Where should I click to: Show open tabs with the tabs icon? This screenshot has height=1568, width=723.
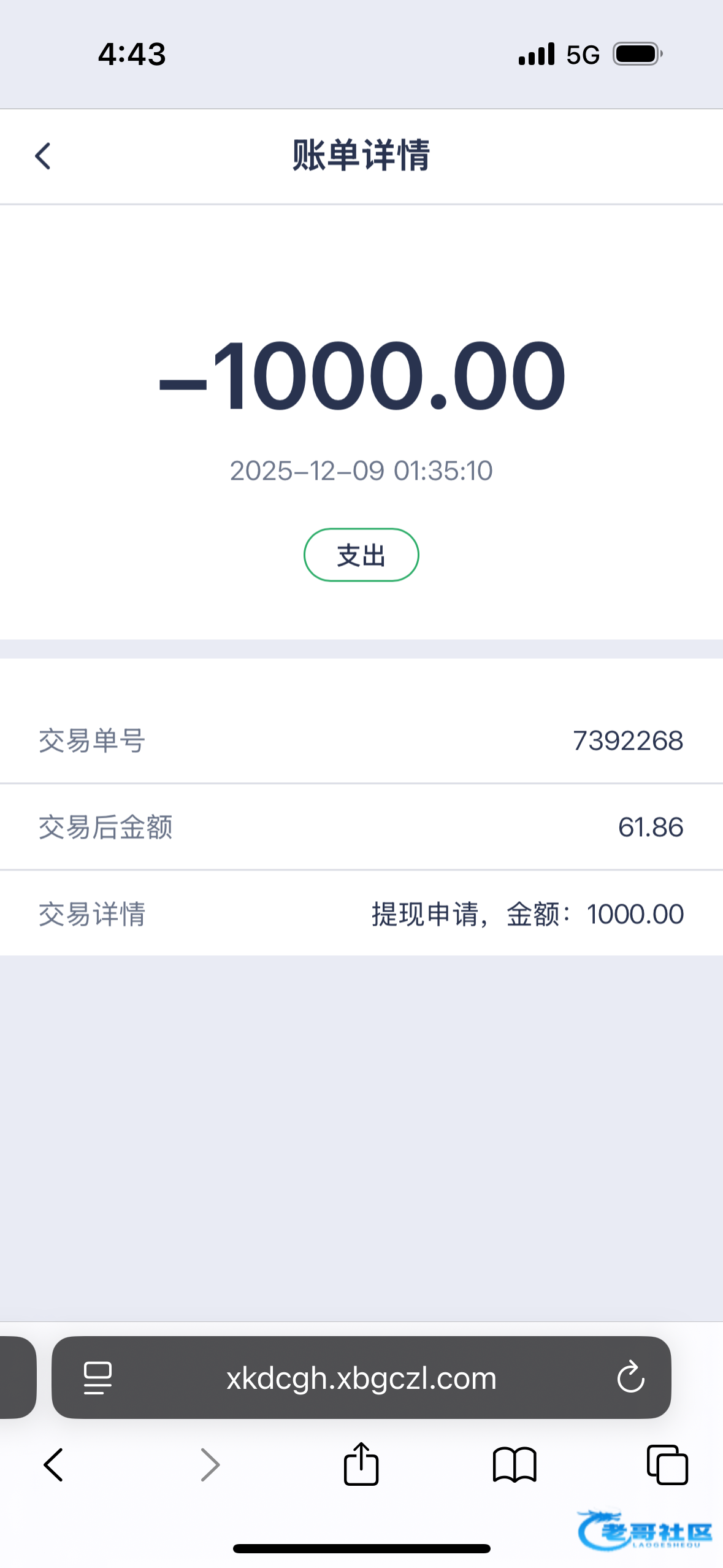click(667, 1465)
